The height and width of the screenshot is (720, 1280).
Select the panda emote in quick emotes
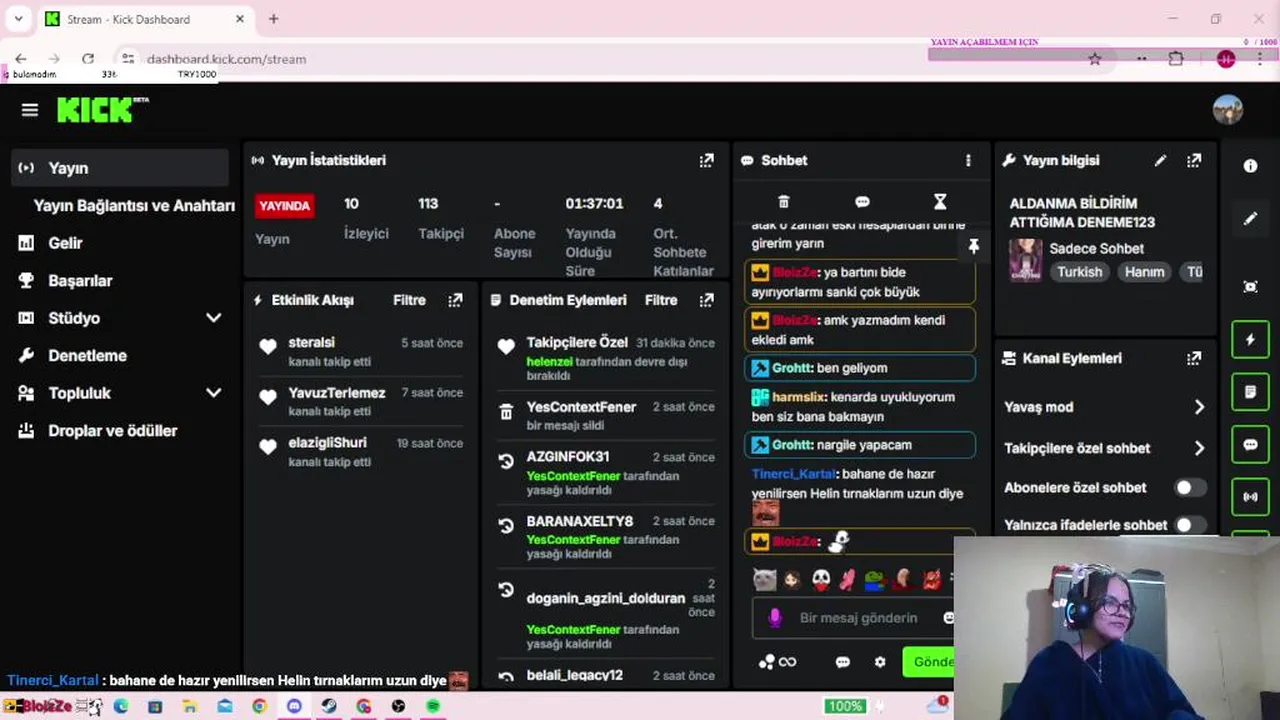[820, 579]
